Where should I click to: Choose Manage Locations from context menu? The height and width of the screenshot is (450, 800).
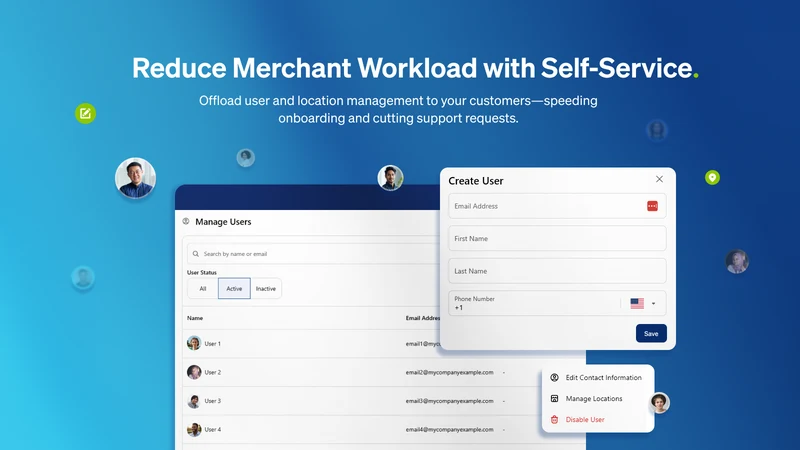click(597, 398)
